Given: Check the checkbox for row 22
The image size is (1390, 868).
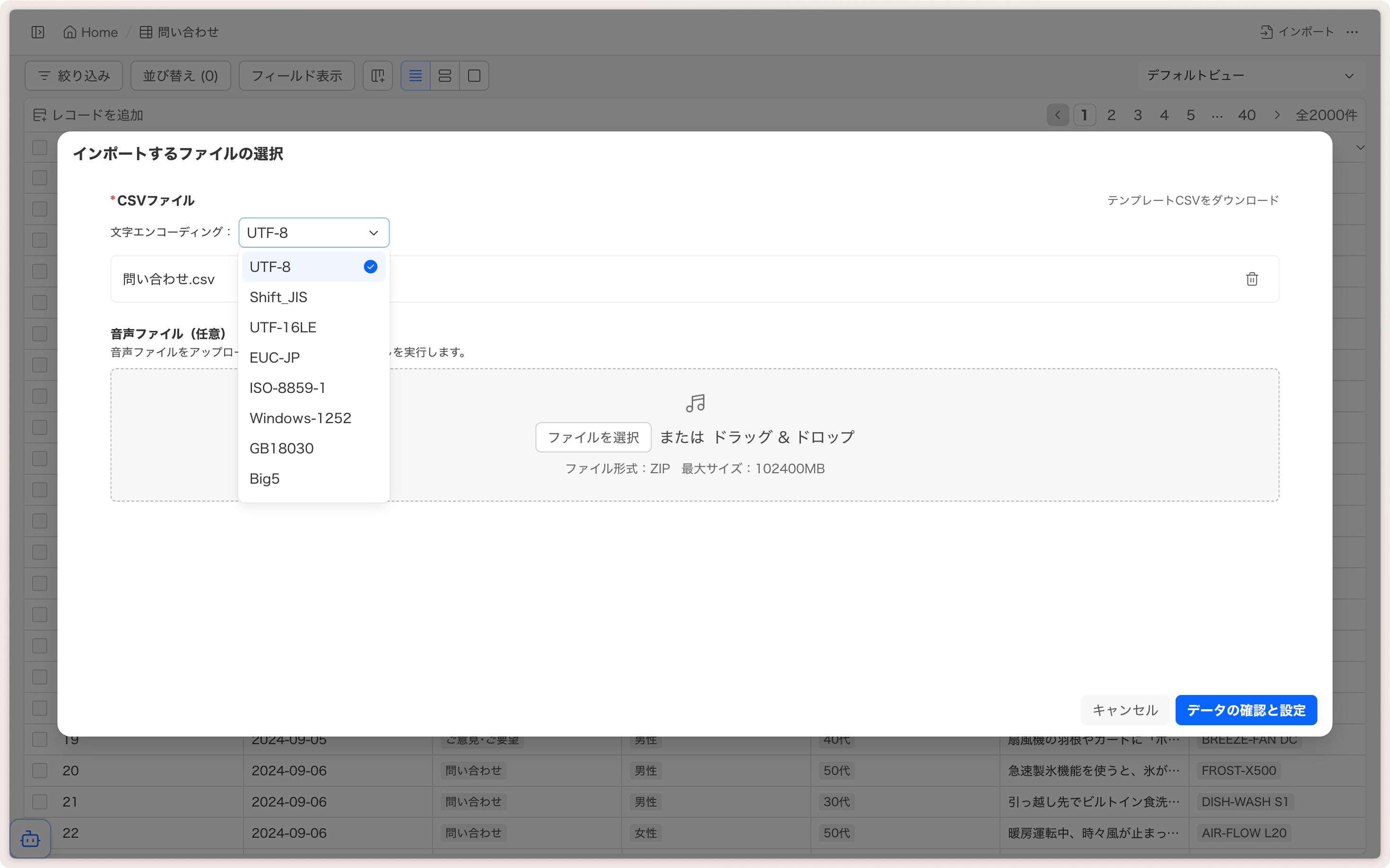Looking at the screenshot, I should [40, 833].
